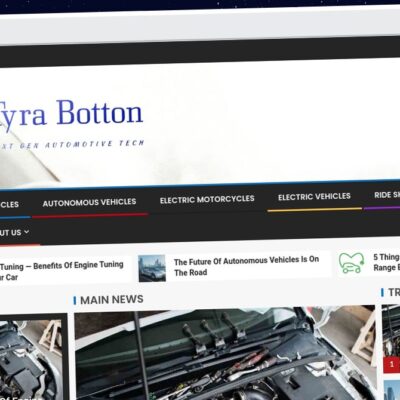Open the 5 Things range article link
The image size is (400, 400).
click(386, 262)
